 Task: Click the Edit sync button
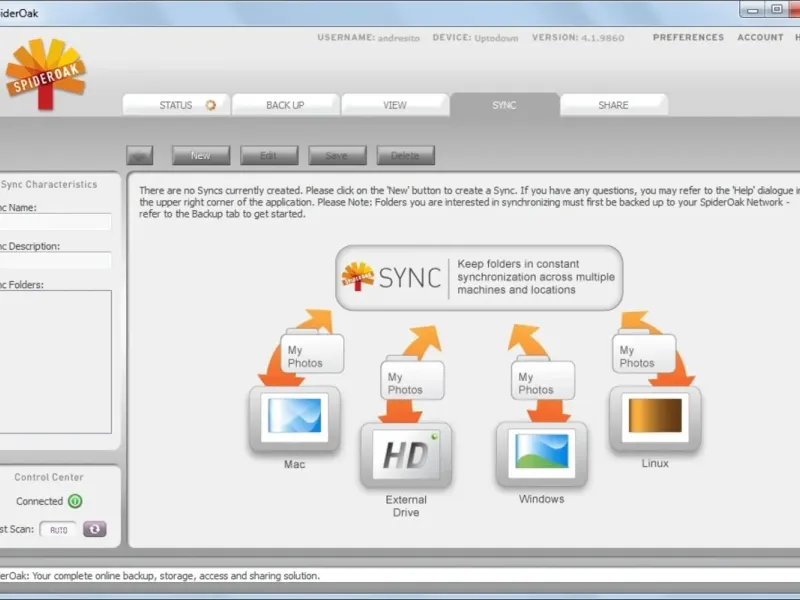coord(269,156)
